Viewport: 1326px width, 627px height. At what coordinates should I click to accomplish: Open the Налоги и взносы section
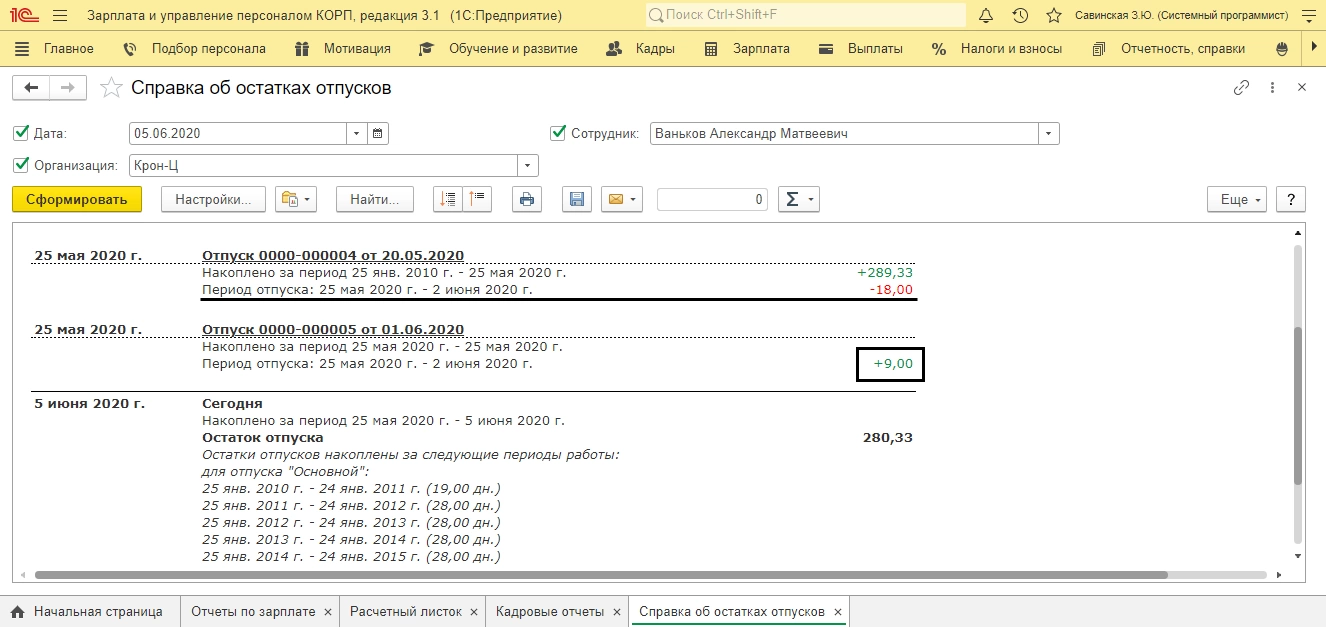coord(997,48)
